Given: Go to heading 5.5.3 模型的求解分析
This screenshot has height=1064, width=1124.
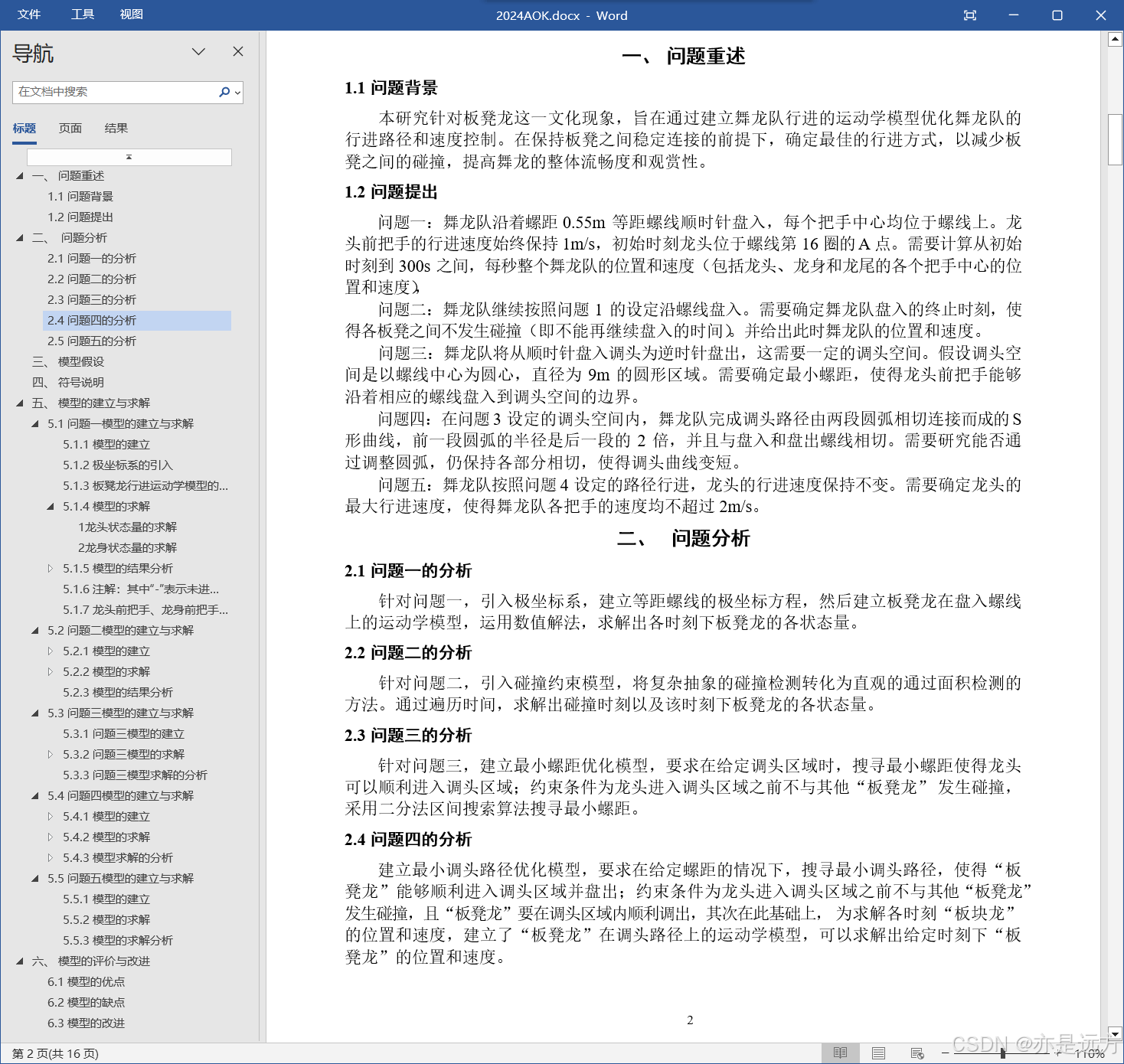Looking at the screenshot, I should tap(118, 941).
